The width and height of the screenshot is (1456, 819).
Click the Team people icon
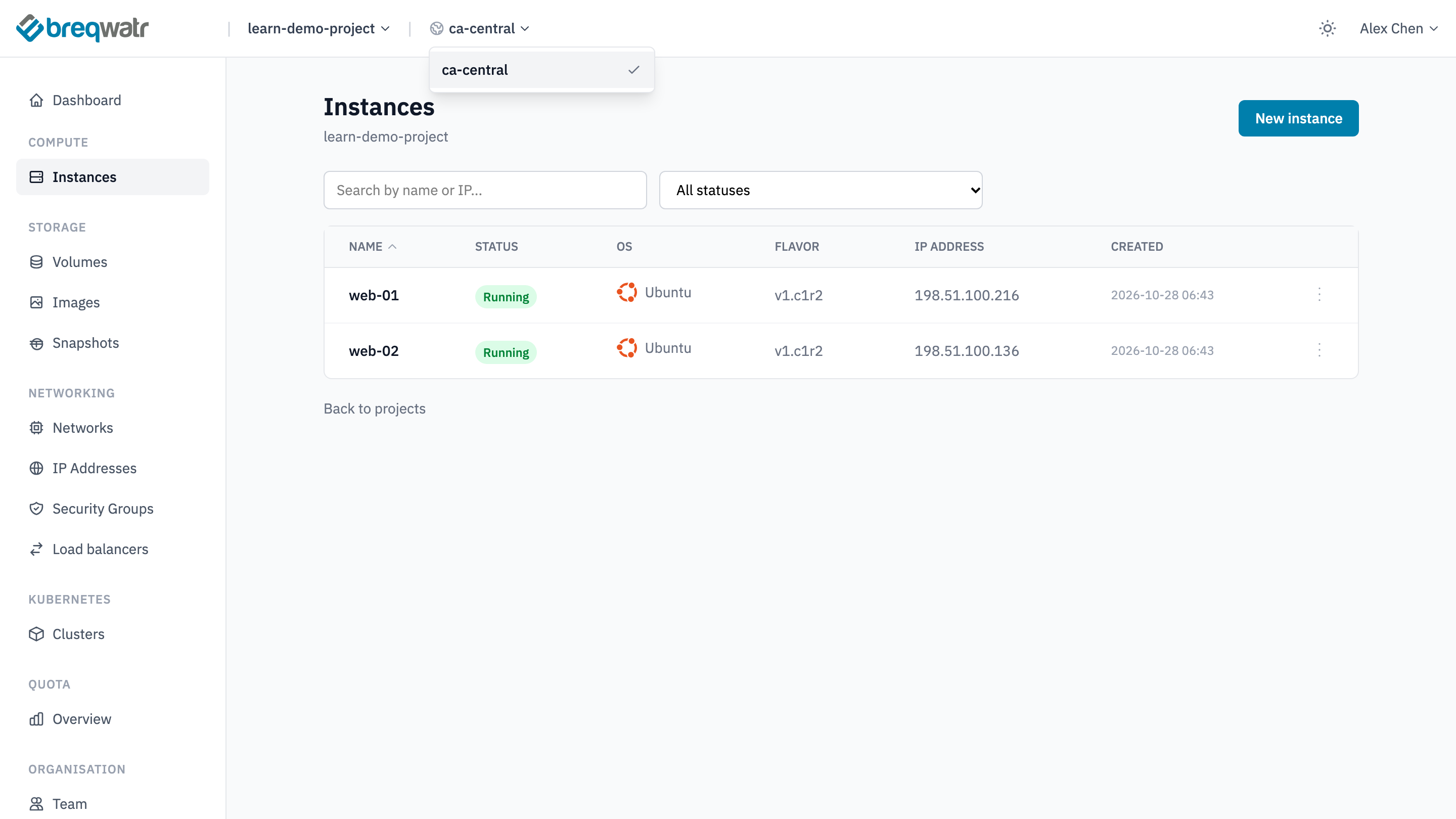[x=36, y=804]
